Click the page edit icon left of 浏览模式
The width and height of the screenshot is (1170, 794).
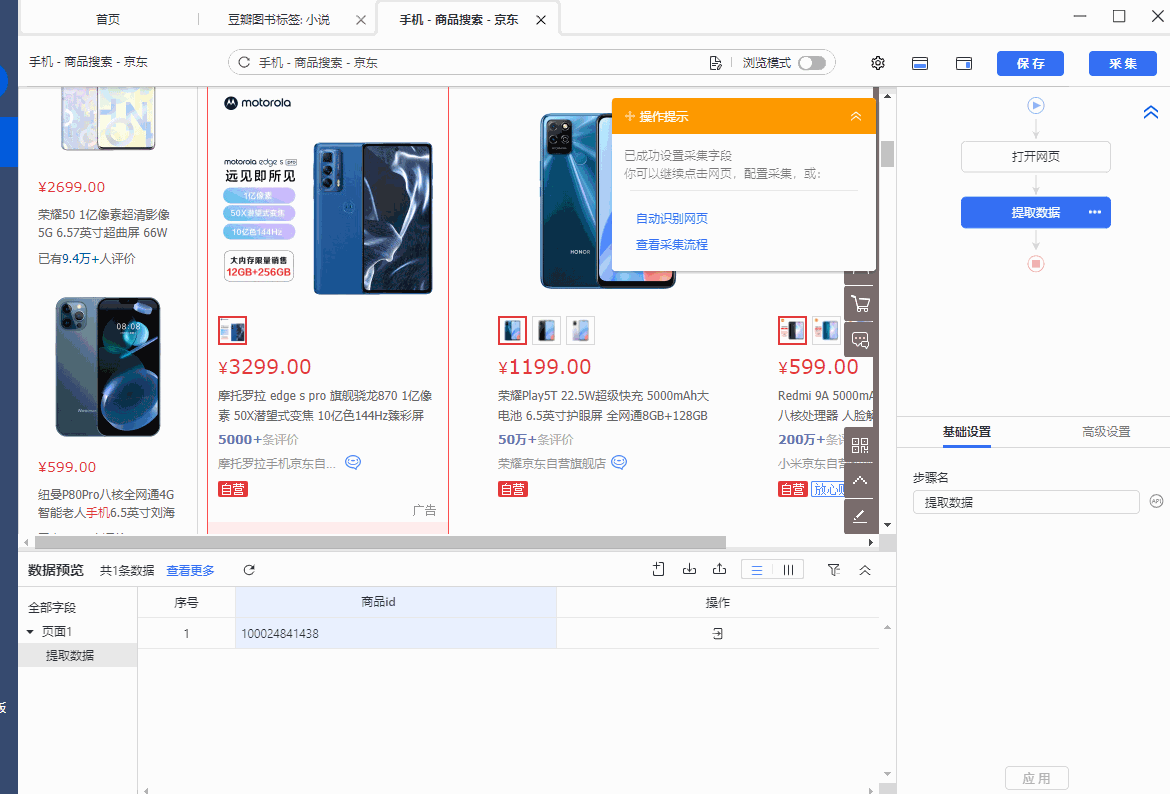[x=716, y=63]
